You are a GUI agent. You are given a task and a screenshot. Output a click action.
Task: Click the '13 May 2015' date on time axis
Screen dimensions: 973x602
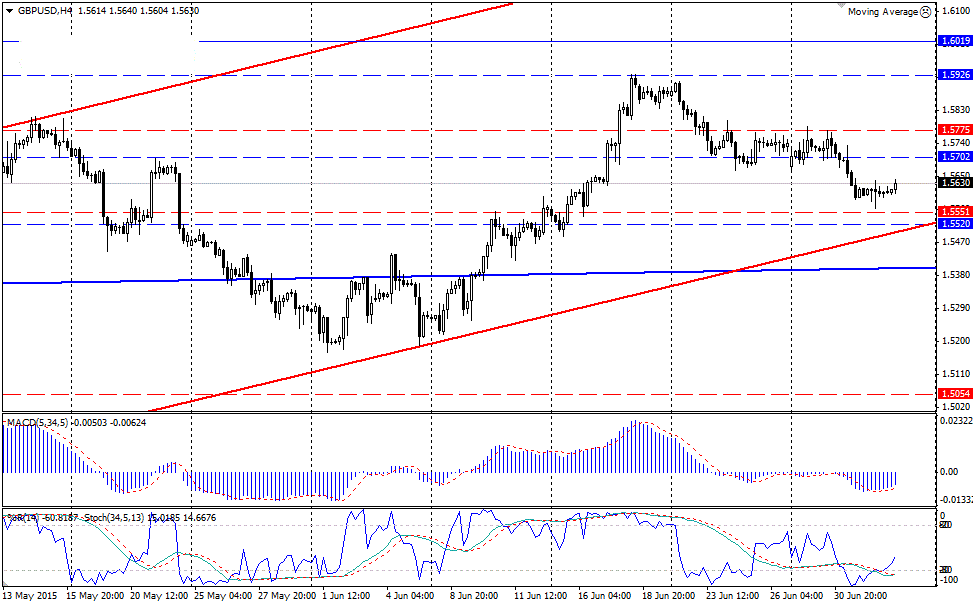(30, 596)
